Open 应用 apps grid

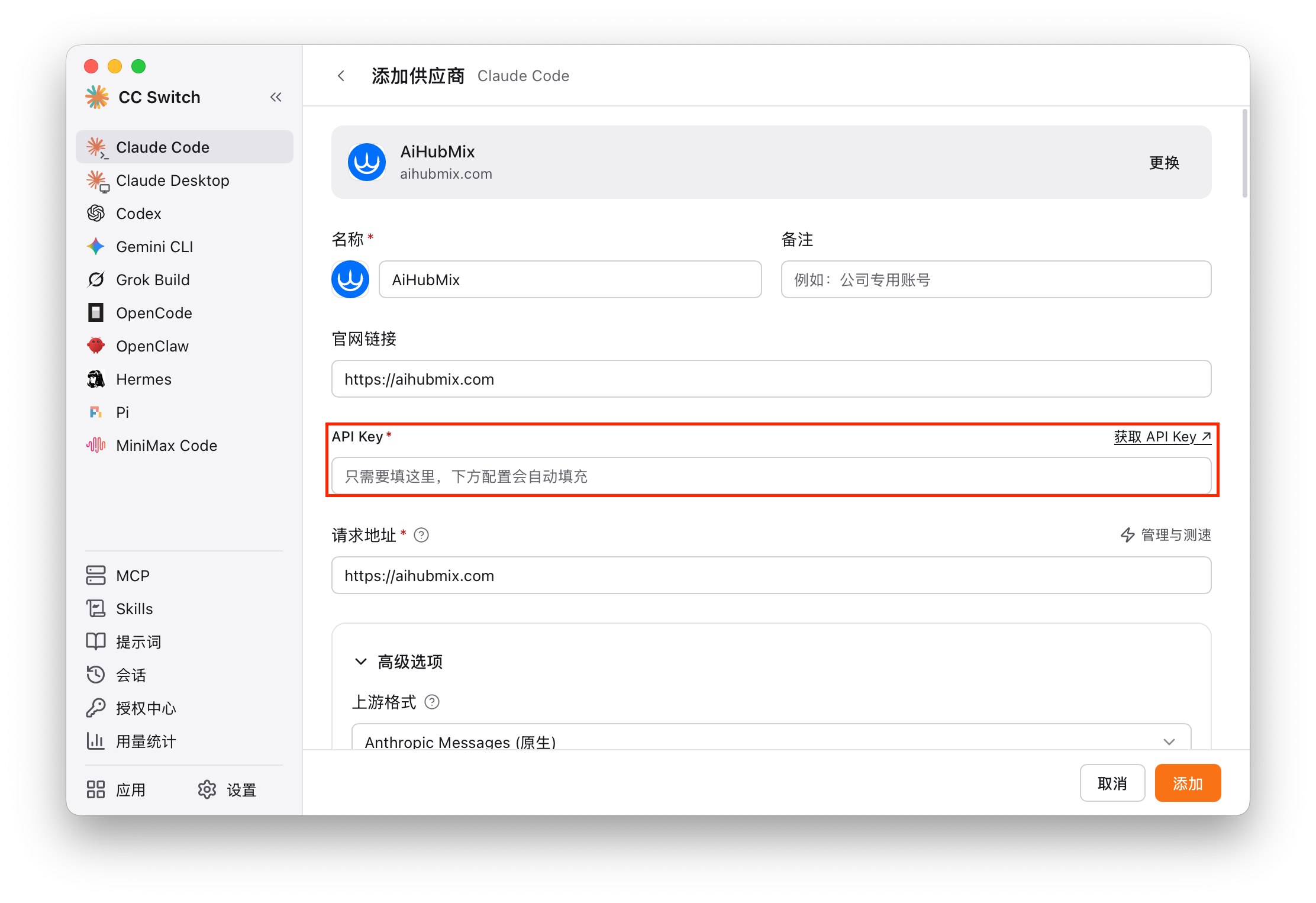click(116, 790)
